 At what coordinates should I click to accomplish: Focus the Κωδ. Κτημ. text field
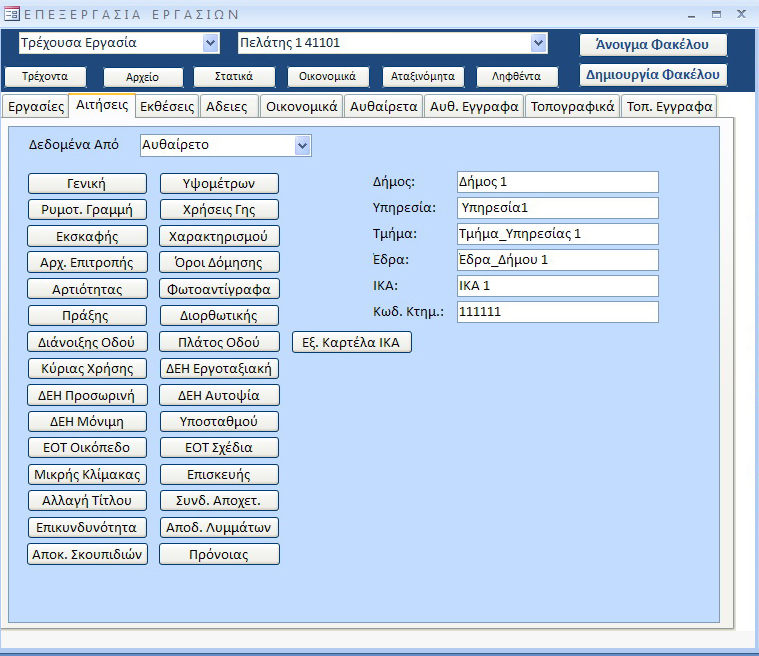coord(556,312)
